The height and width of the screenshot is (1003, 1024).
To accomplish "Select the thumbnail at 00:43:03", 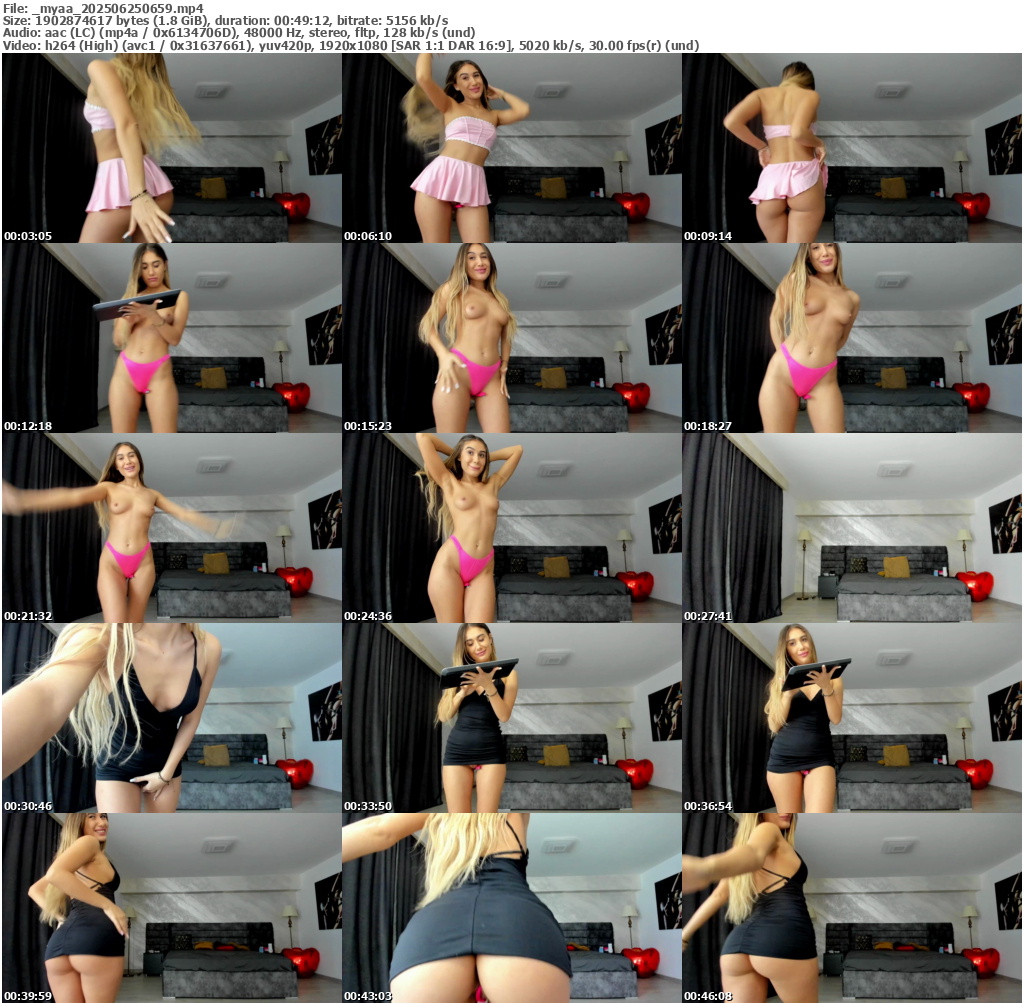I will click(x=512, y=908).
